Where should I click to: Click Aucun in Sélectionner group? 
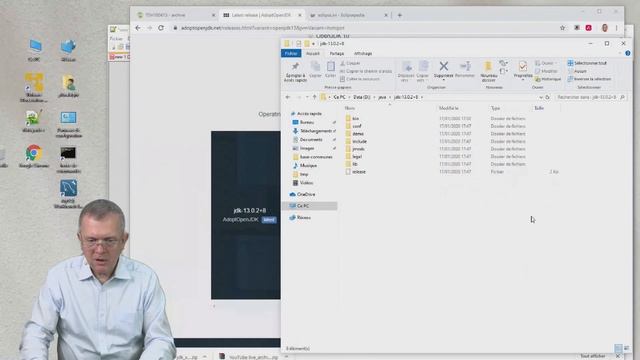(577, 71)
